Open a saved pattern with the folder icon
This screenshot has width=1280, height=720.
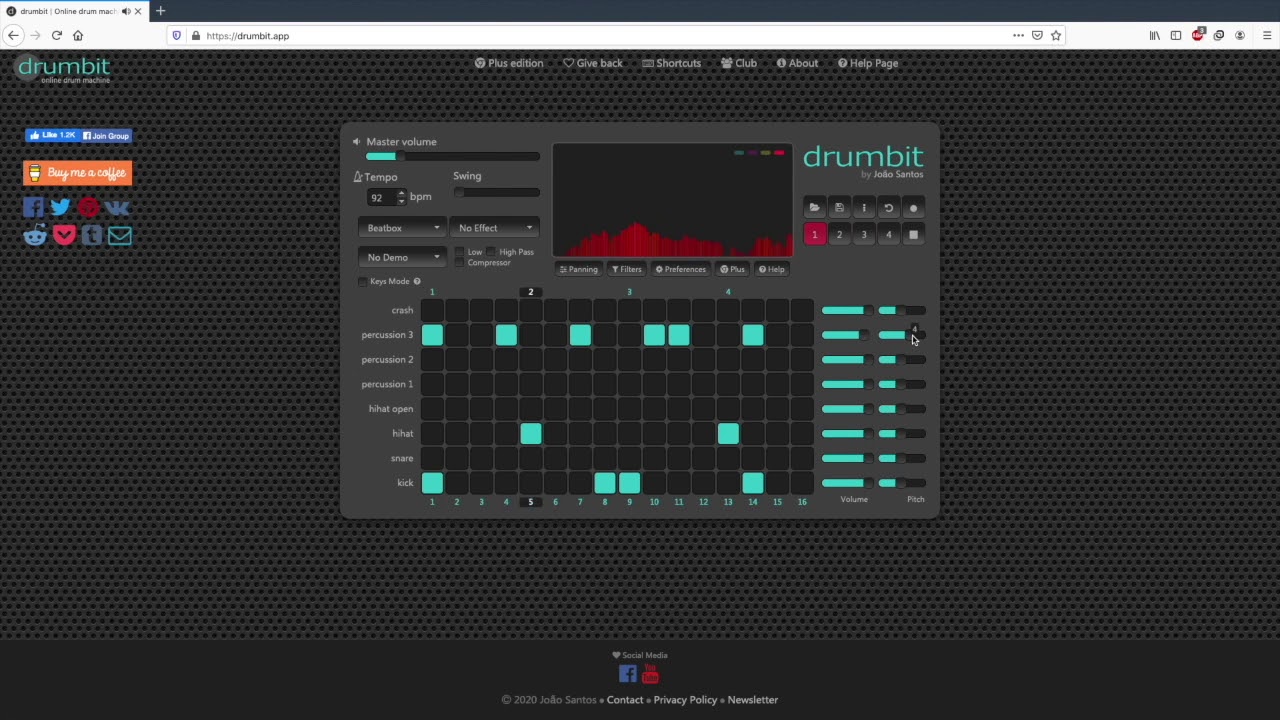814,208
